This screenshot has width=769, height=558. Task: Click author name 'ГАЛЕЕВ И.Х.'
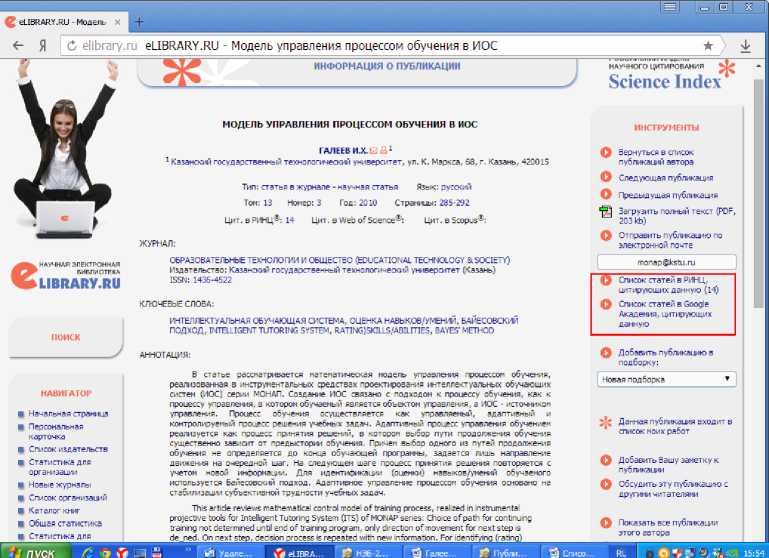(x=343, y=151)
